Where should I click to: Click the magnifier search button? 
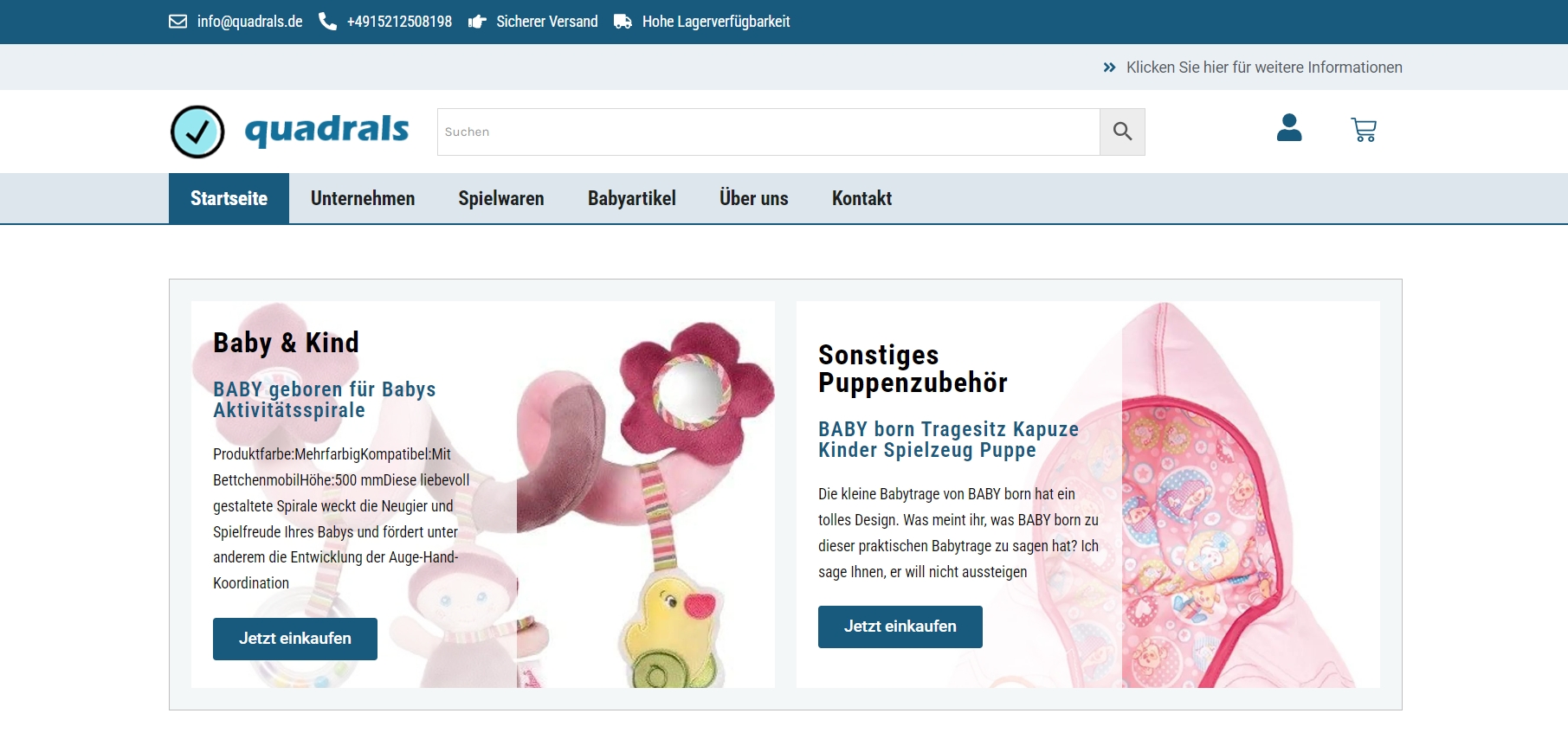[1122, 132]
